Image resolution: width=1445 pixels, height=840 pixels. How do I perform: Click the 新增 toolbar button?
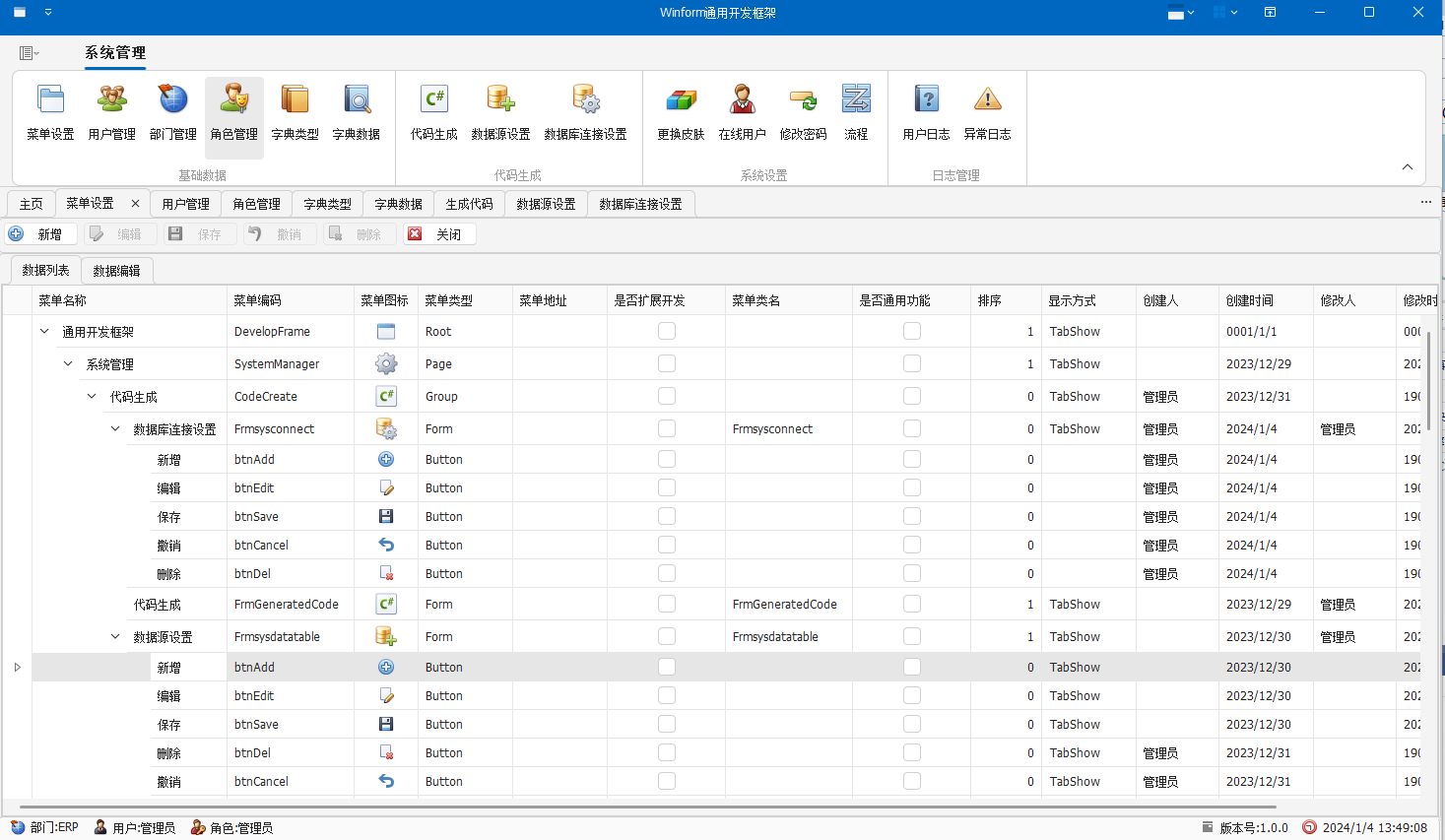click(39, 234)
